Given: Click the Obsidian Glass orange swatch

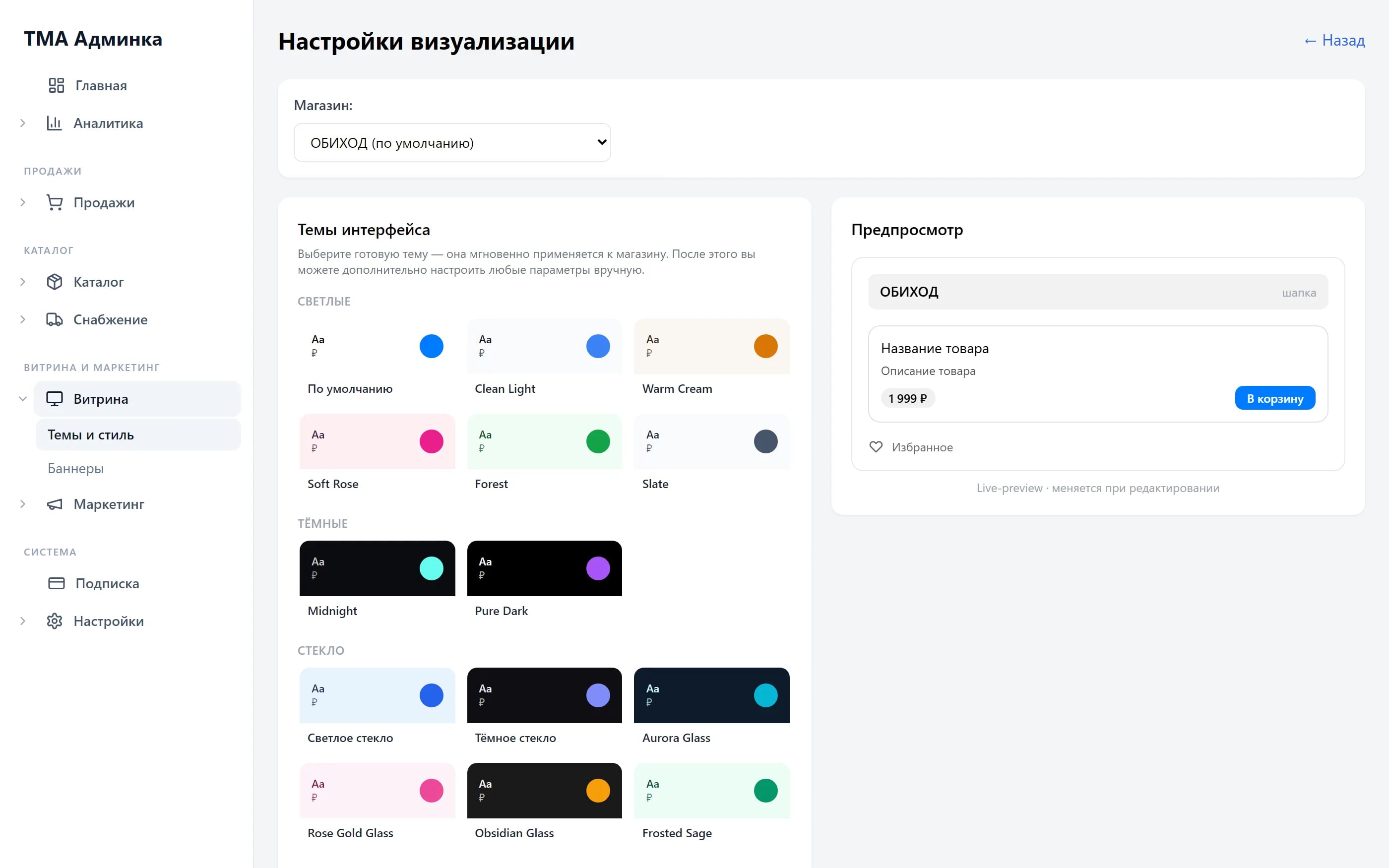Looking at the screenshot, I should coord(597,791).
